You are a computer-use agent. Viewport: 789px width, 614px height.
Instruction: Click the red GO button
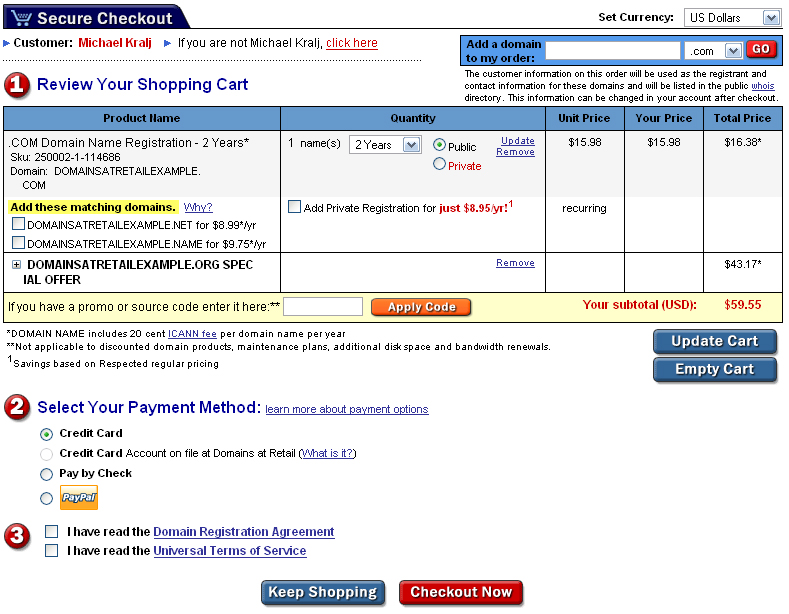tap(761, 49)
